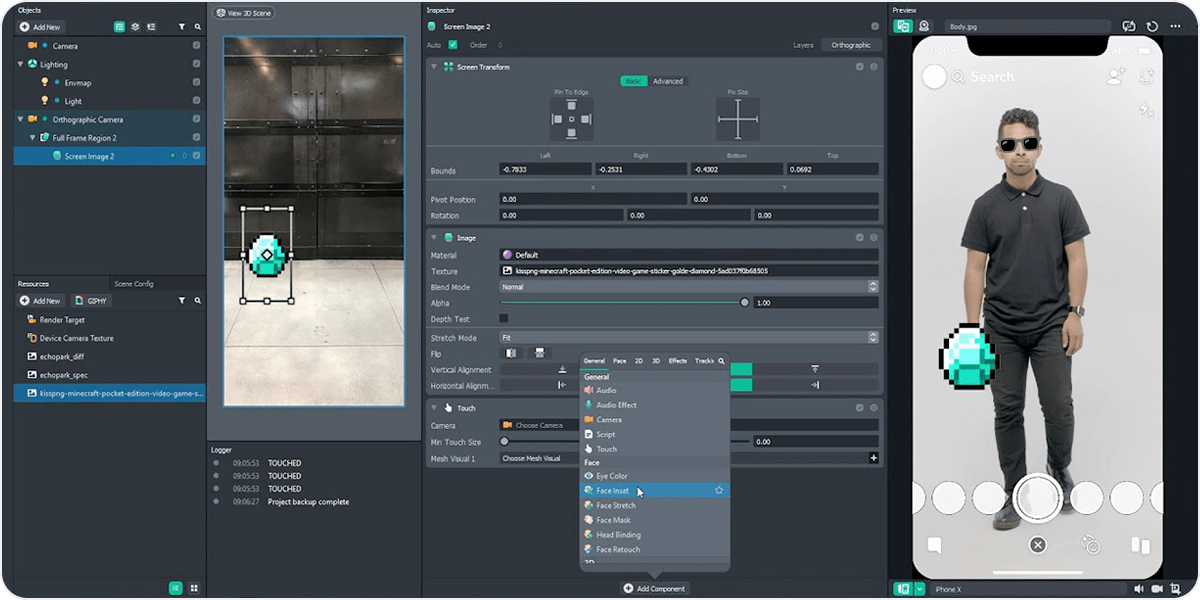This screenshot has width=1200, height=600.
Task: Click the vertical flip icon
Action: coord(539,353)
